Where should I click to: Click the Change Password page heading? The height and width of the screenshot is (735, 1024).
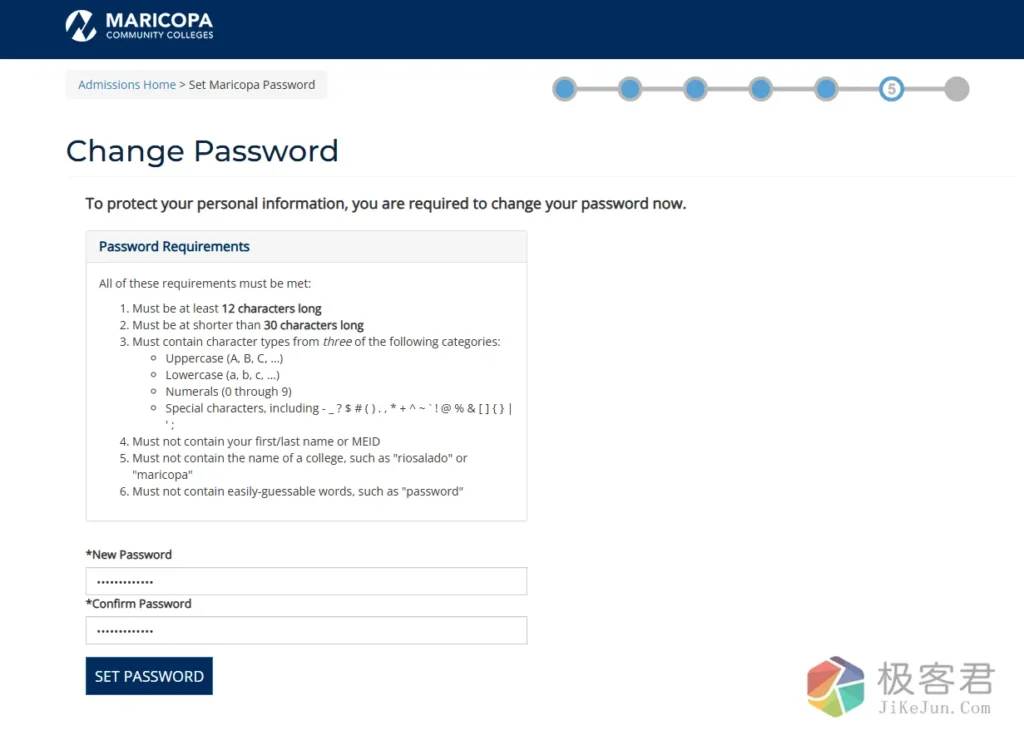click(x=202, y=151)
